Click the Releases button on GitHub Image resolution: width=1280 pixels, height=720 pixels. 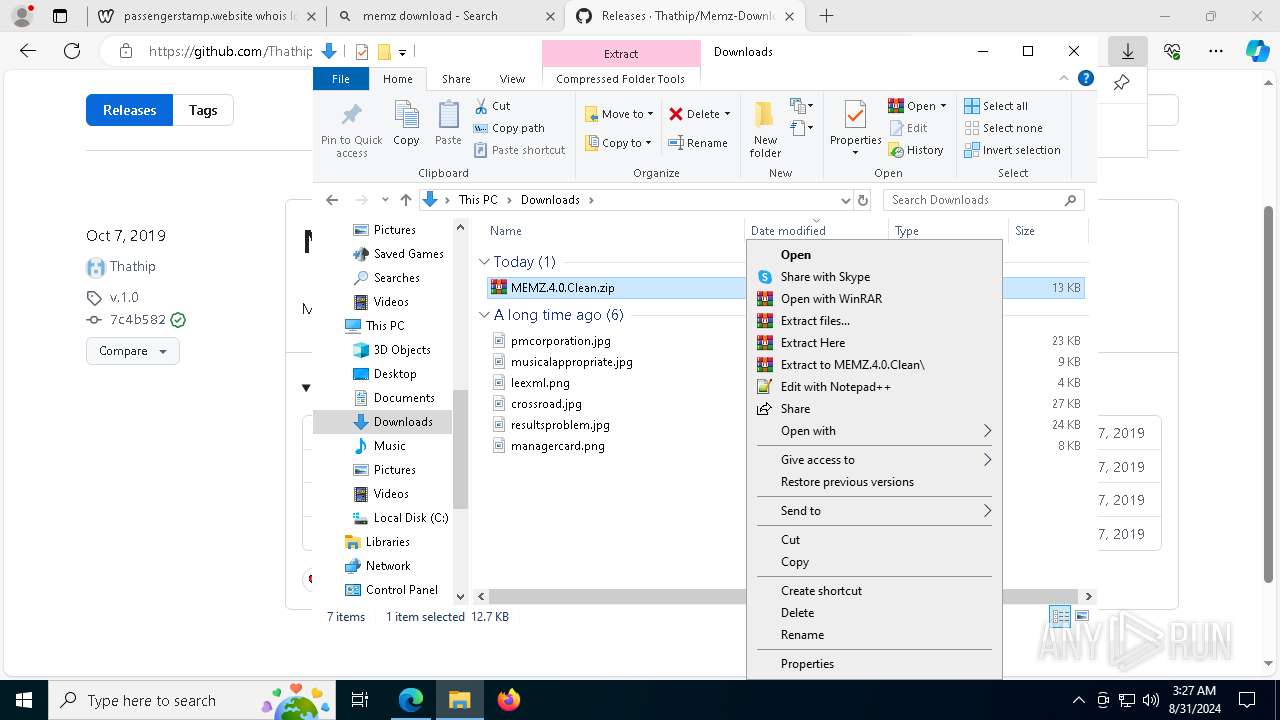[x=129, y=110]
